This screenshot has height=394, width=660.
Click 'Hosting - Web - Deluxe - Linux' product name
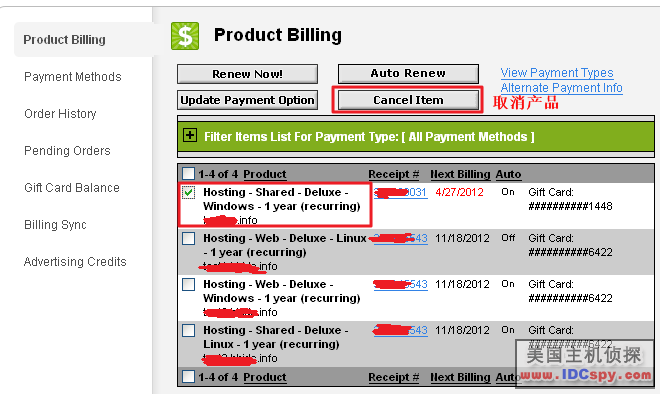pyautogui.click(x=285, y=238)
